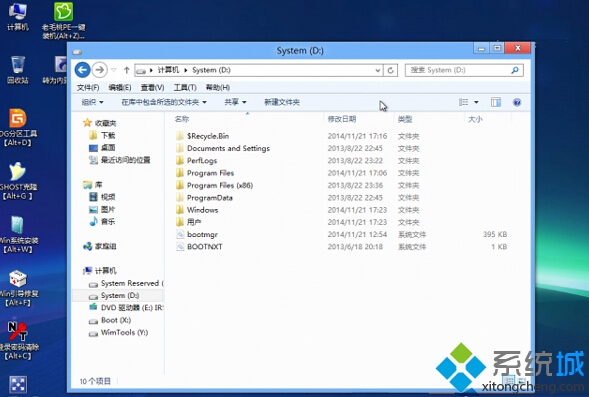589x397 pixels.
Task: Open 桌面 in favorites
Action: coord(108,148)
